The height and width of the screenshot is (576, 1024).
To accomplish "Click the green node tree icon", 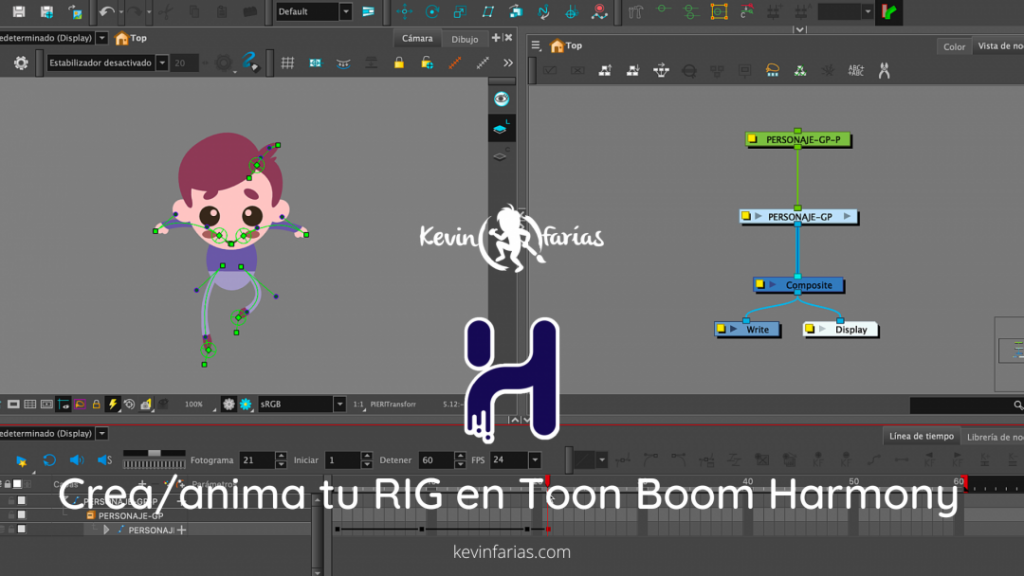I will tap(800, 71).
